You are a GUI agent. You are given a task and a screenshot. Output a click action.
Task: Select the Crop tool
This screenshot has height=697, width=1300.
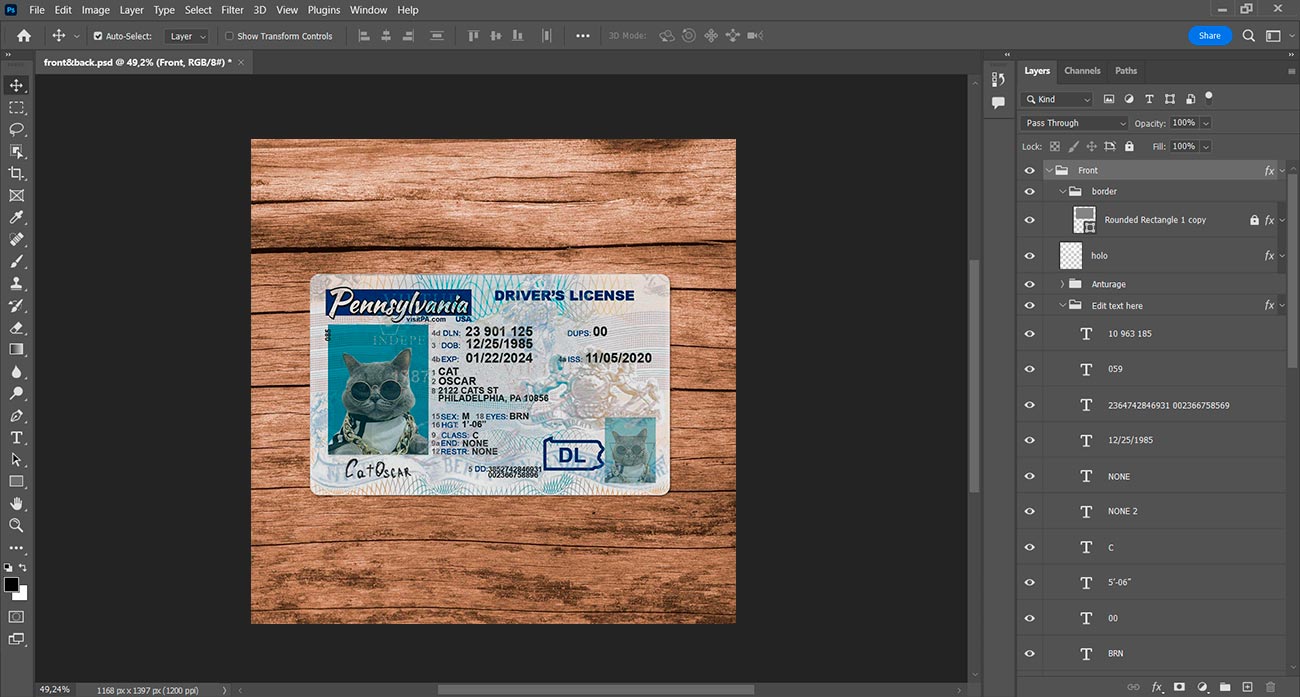[16, 173]
